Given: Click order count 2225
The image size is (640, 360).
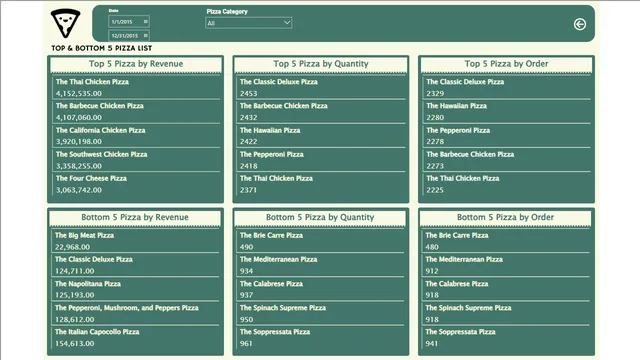Looking at the screenshot, I should point(435,190).
